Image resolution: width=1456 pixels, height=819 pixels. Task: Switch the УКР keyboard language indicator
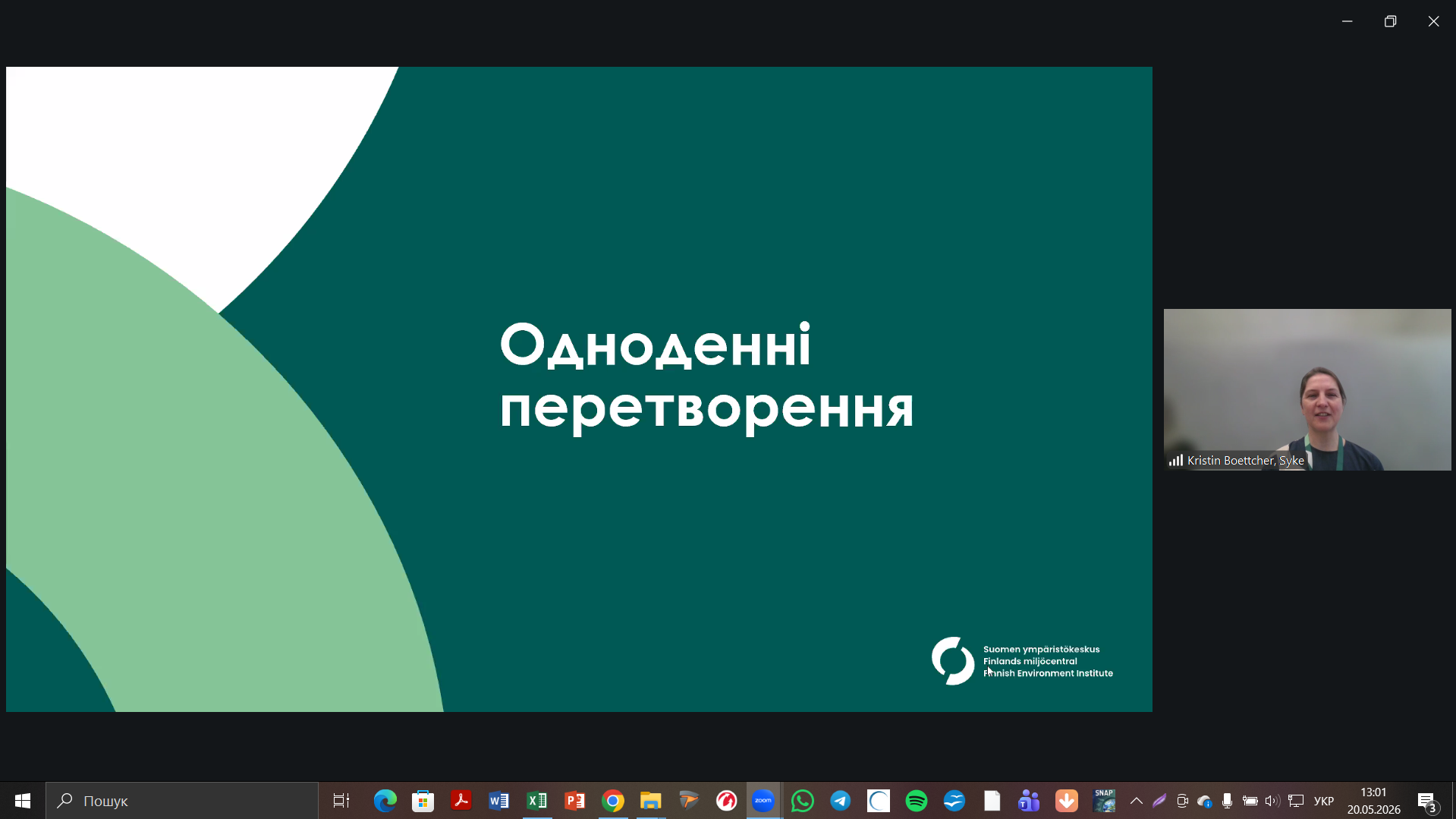tap(1324, 801)
